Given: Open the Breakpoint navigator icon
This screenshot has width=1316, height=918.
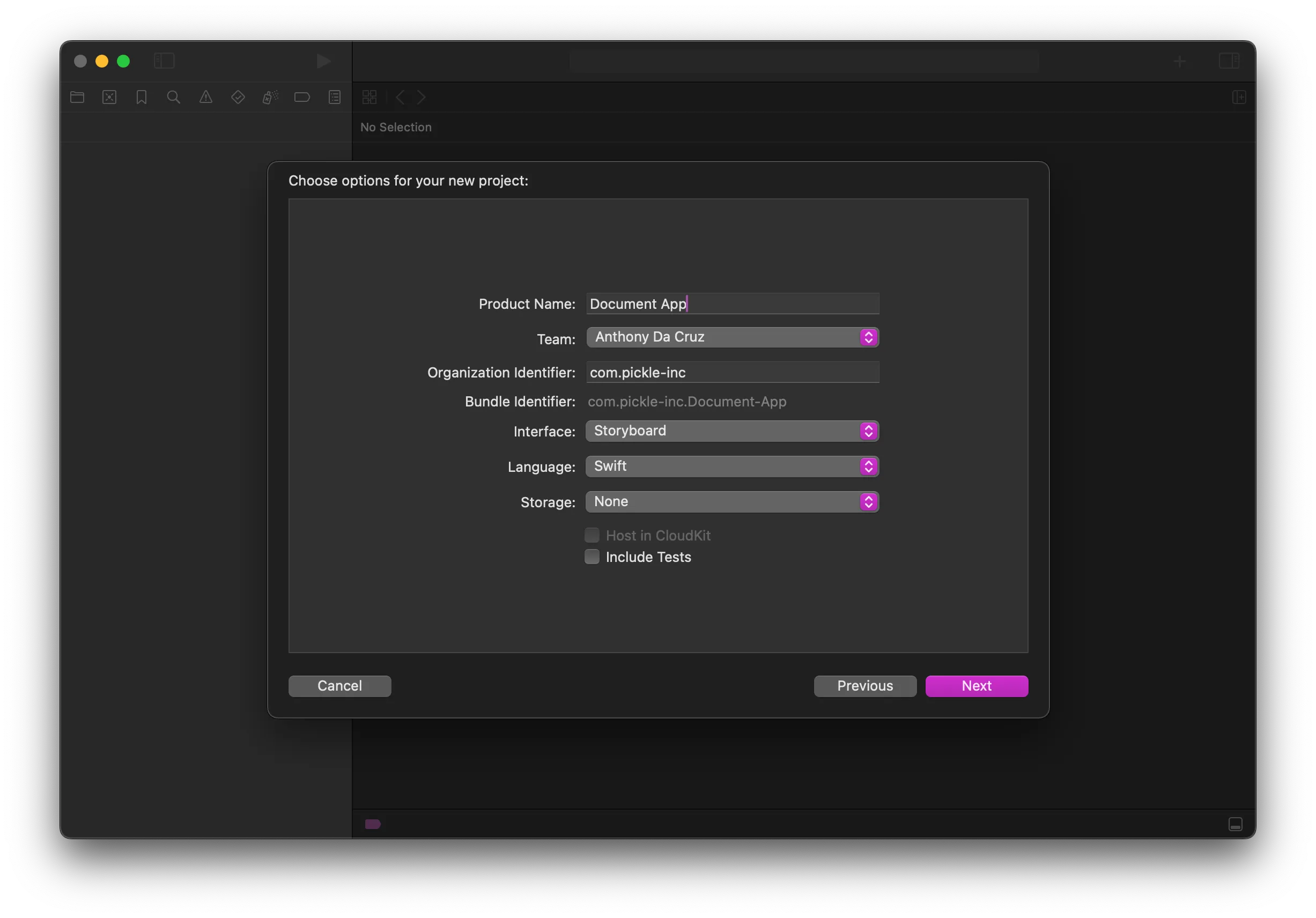Looking at the screenshot, I should pyautogui.click(x=302, y=97).
